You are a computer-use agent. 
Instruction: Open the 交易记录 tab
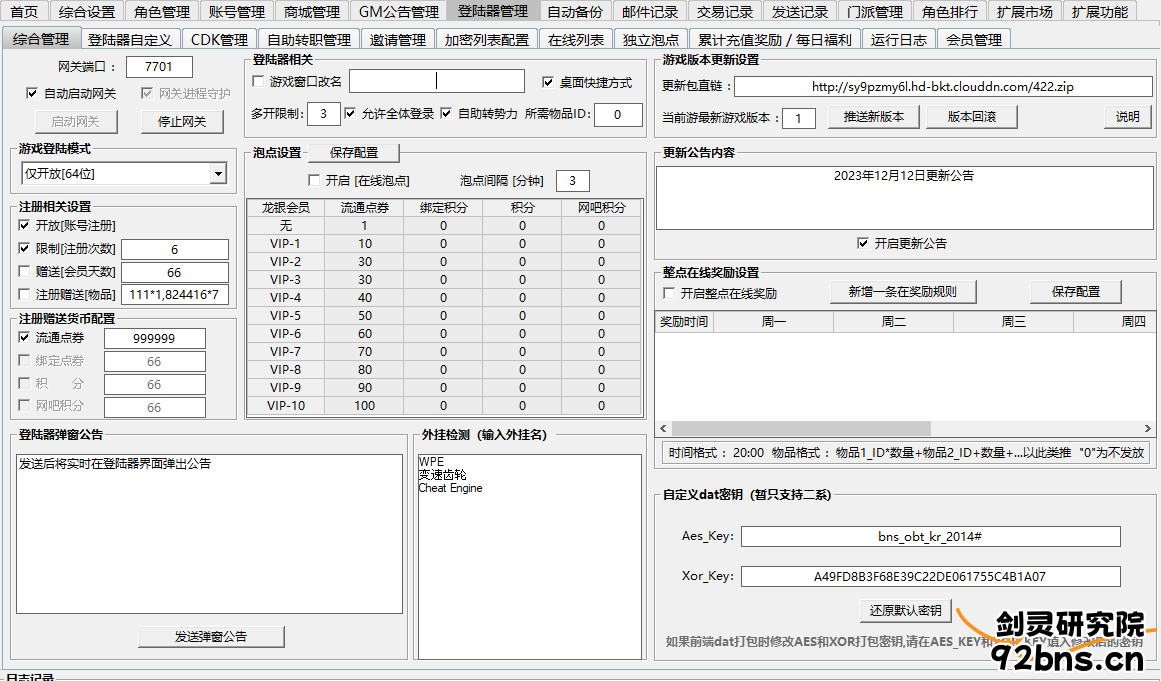pyautogui.click(x=725, y=12)
